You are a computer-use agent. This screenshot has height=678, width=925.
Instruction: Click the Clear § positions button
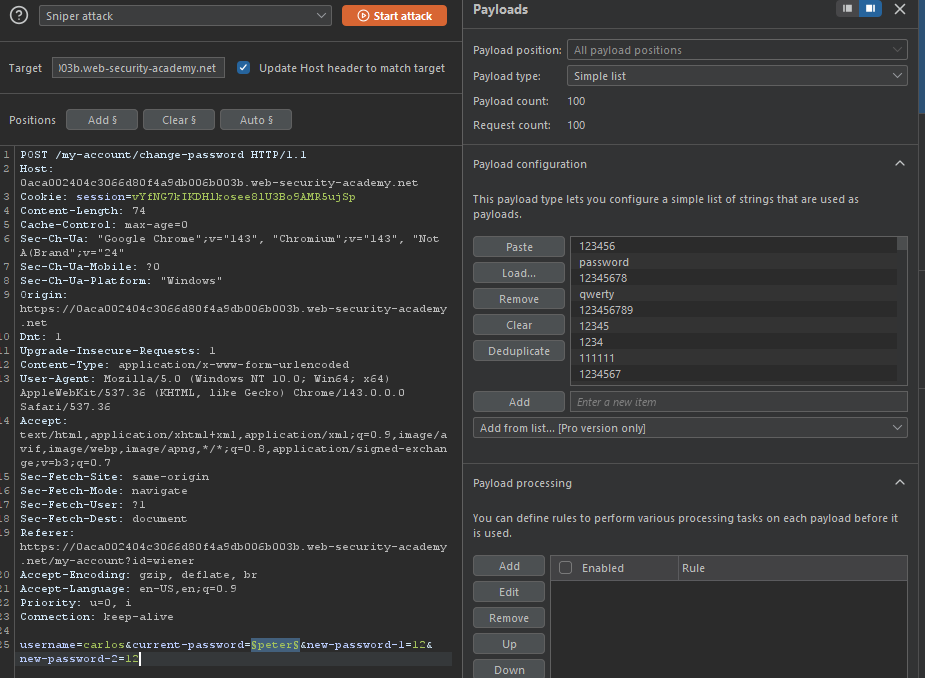click(x=179, y=120)
